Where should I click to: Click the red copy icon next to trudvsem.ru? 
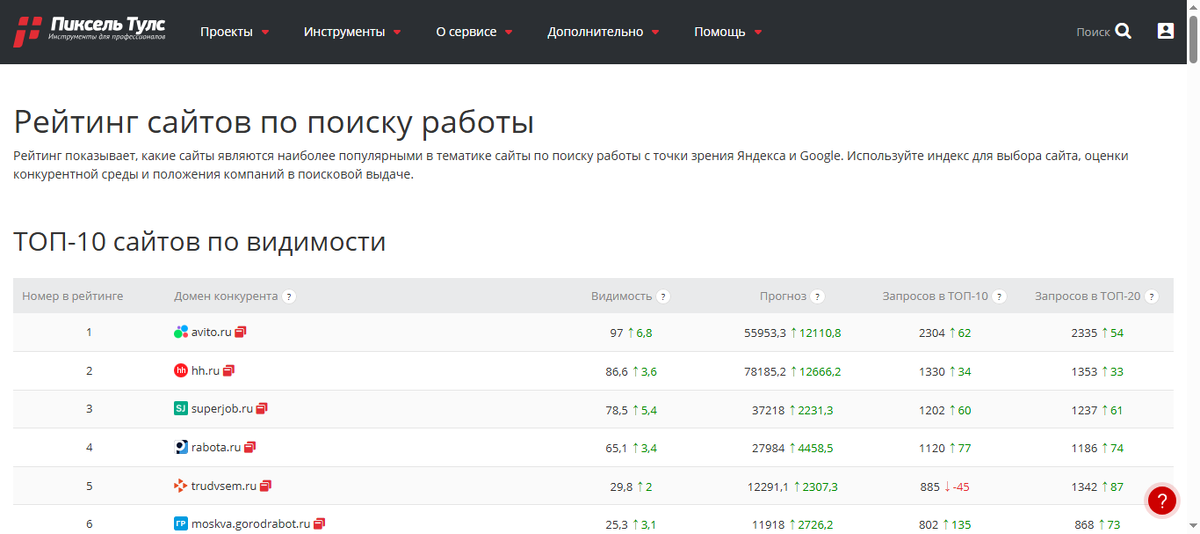coord(266,486)
